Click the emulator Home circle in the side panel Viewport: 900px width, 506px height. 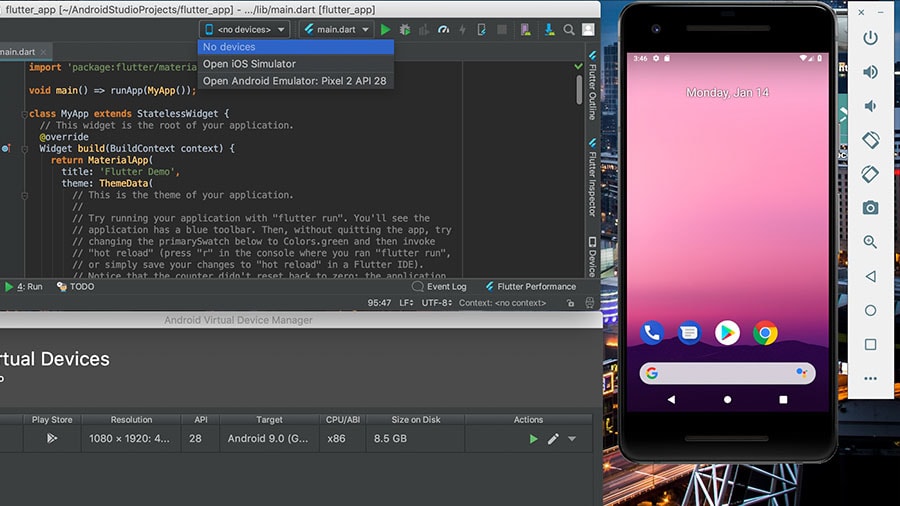click(x=870, y=310)
